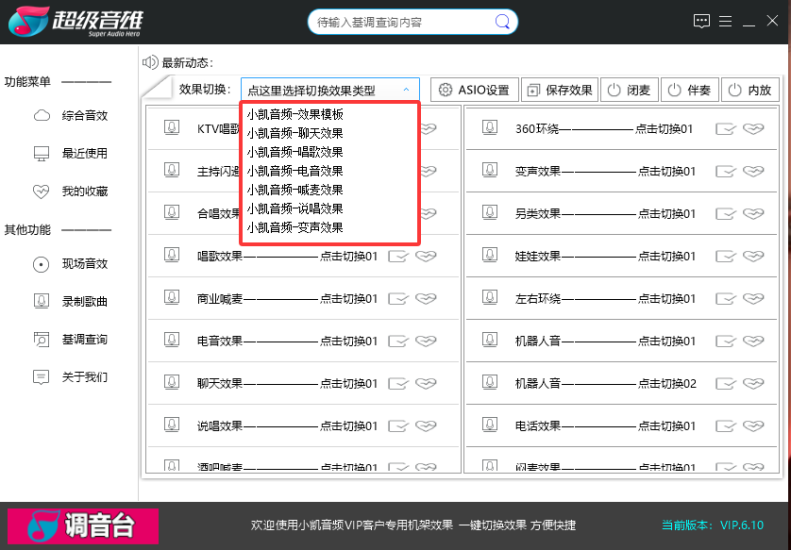Favorite the 360环绕 preset with heart icon
791x550 pixels.
point(754,129)
